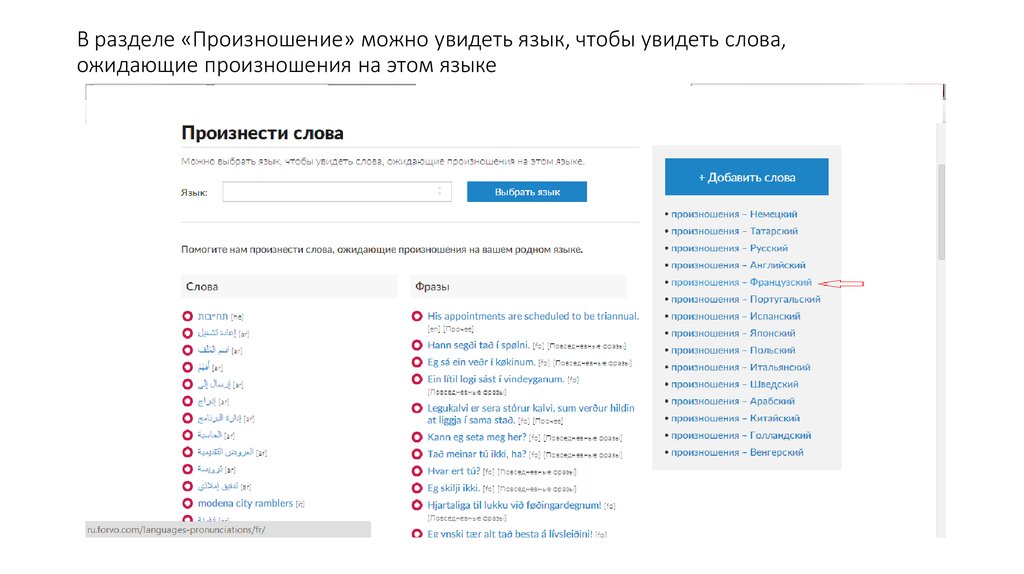
Task: Open phrase 'Eg skilji ikki.'
Action: 454,488
